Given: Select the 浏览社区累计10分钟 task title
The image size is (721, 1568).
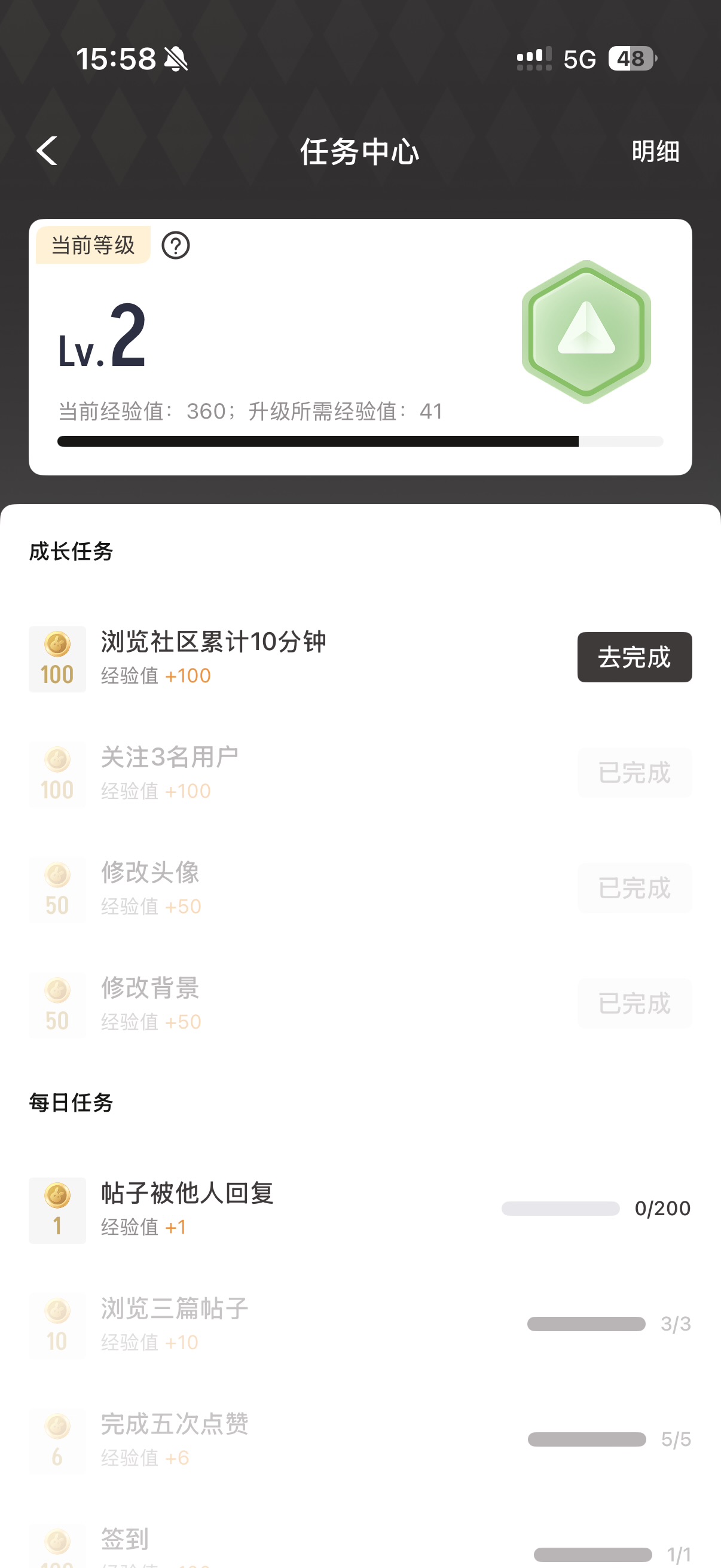Looking at the screenshot, I should [213, 642].
